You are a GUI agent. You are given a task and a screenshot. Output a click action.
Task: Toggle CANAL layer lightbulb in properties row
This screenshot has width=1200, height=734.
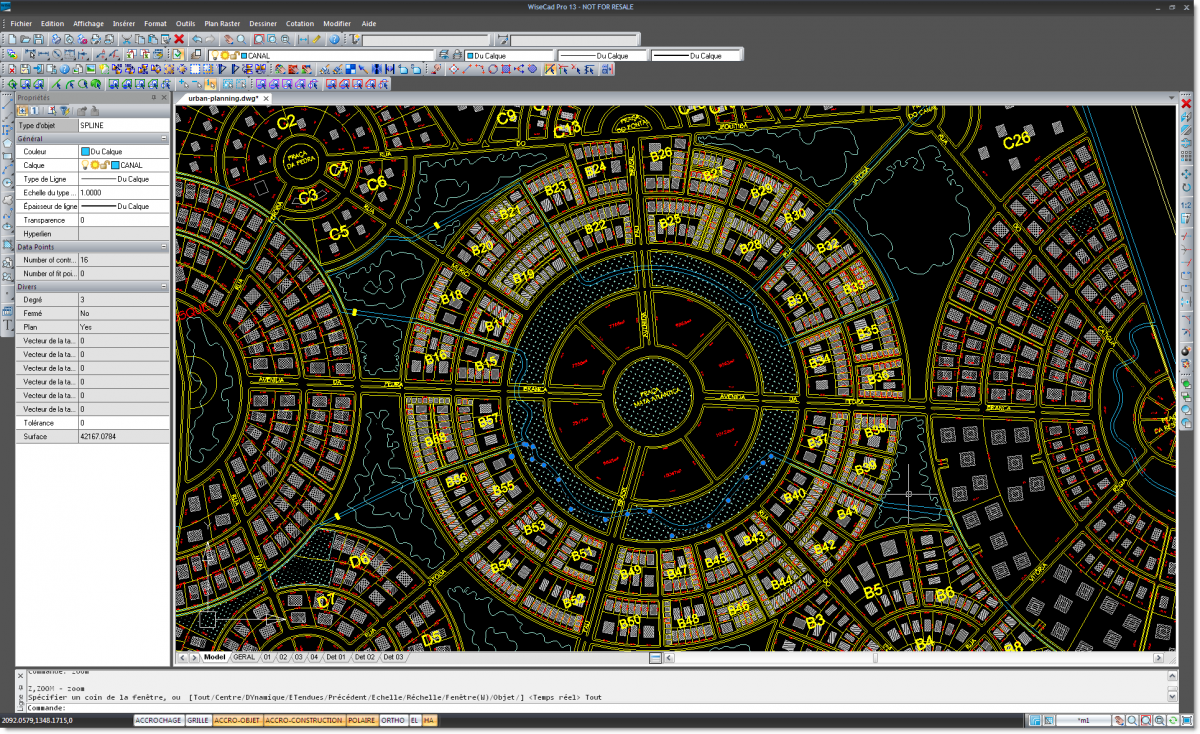tap(84, 165)
